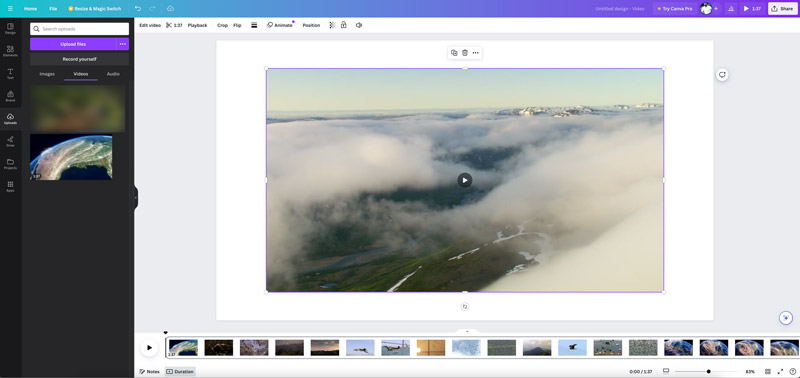Play the timeline with round play button
Image resolution: width=800 pixels, height=378 pixels.
pyautogui.click(x=149, y=347)
